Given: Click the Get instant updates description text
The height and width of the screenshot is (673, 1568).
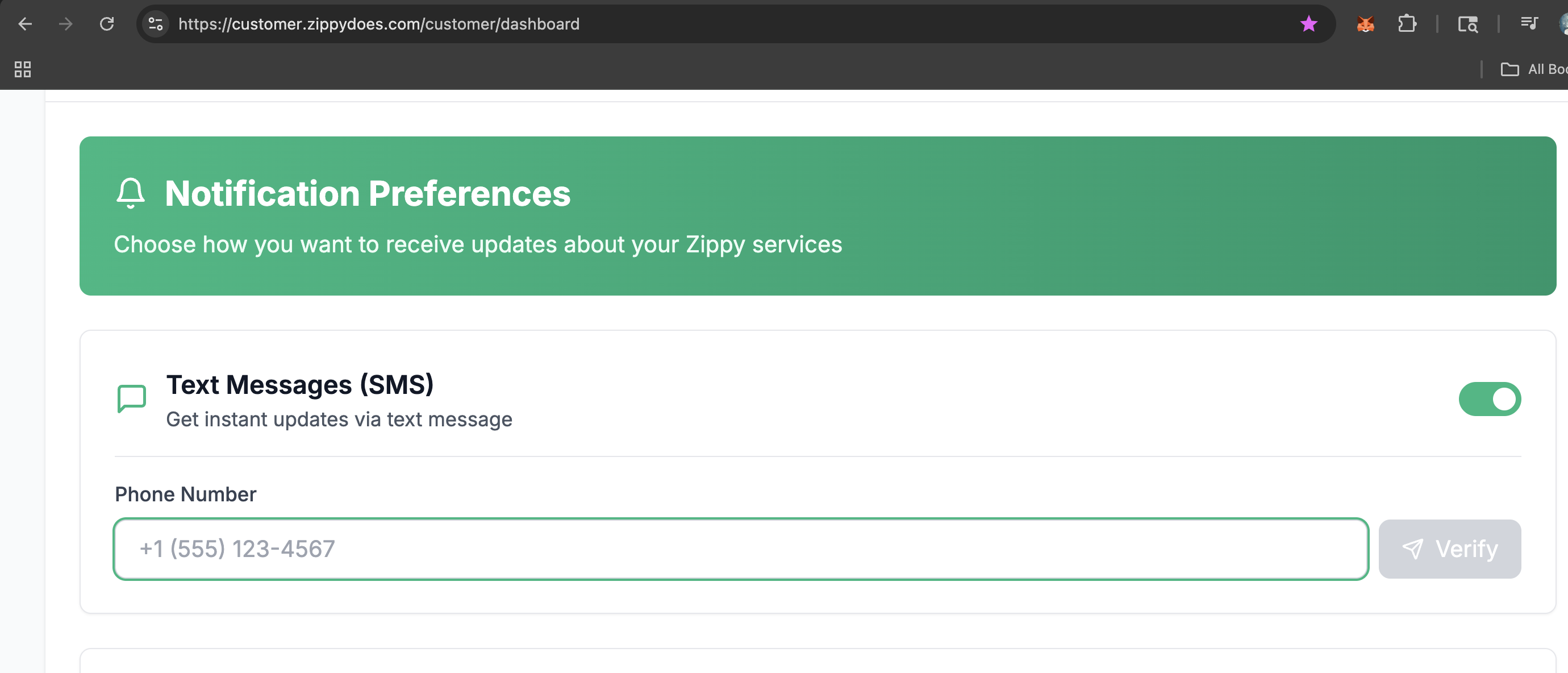Looking at the screenshot, I should click(339, 419).
